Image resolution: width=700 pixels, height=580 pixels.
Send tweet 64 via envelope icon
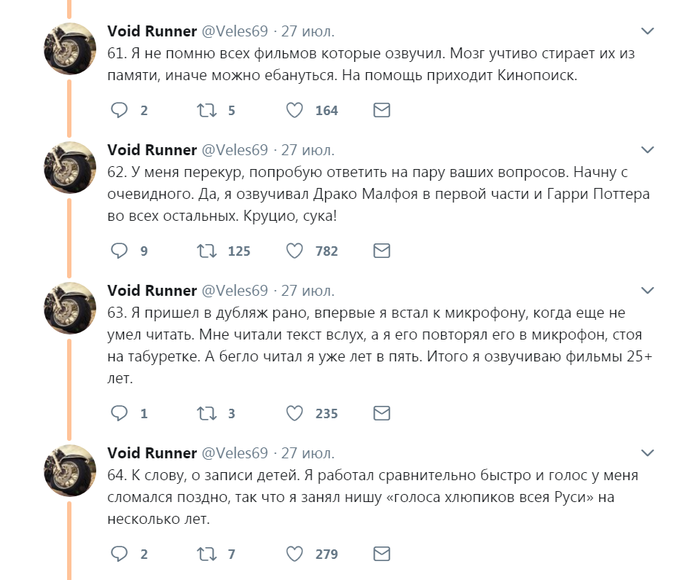coord(381,552)
